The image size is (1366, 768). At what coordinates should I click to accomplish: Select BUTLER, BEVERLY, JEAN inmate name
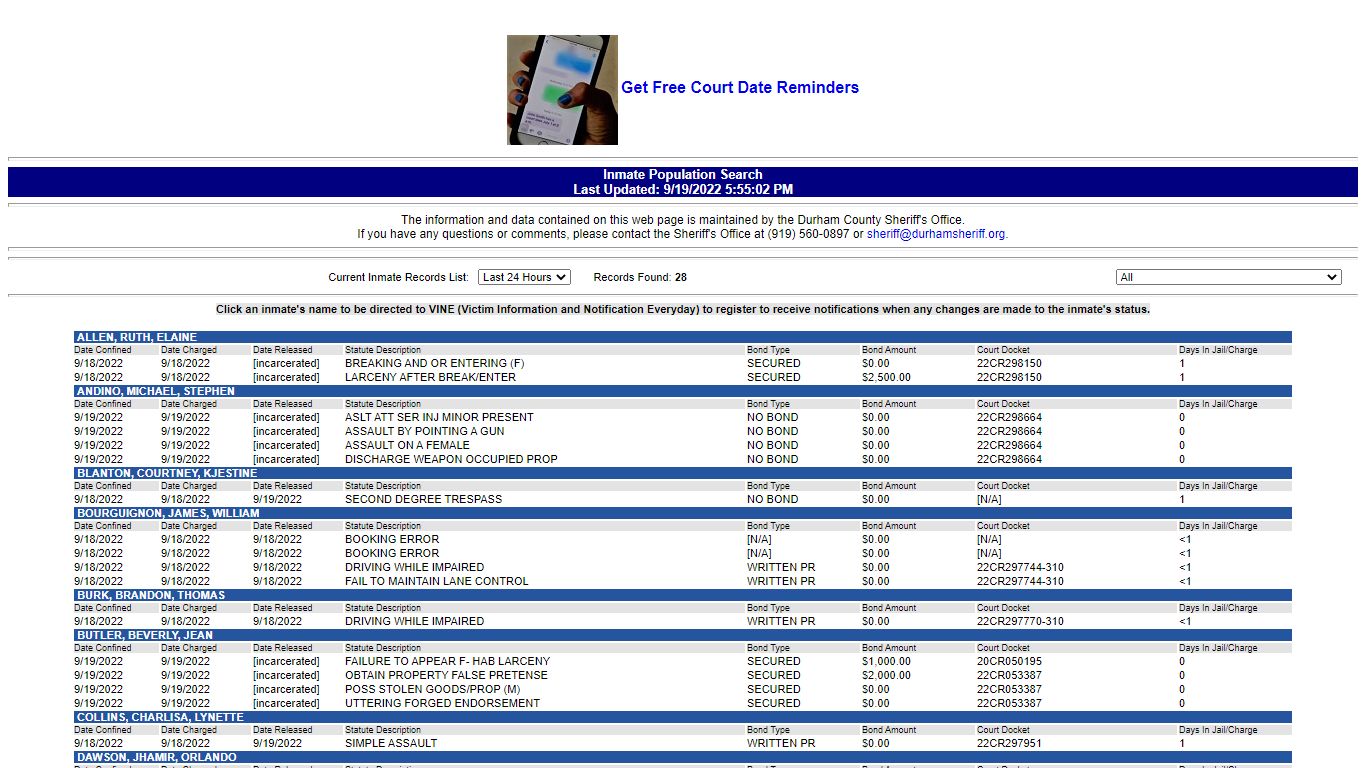[x=145, y=635]
